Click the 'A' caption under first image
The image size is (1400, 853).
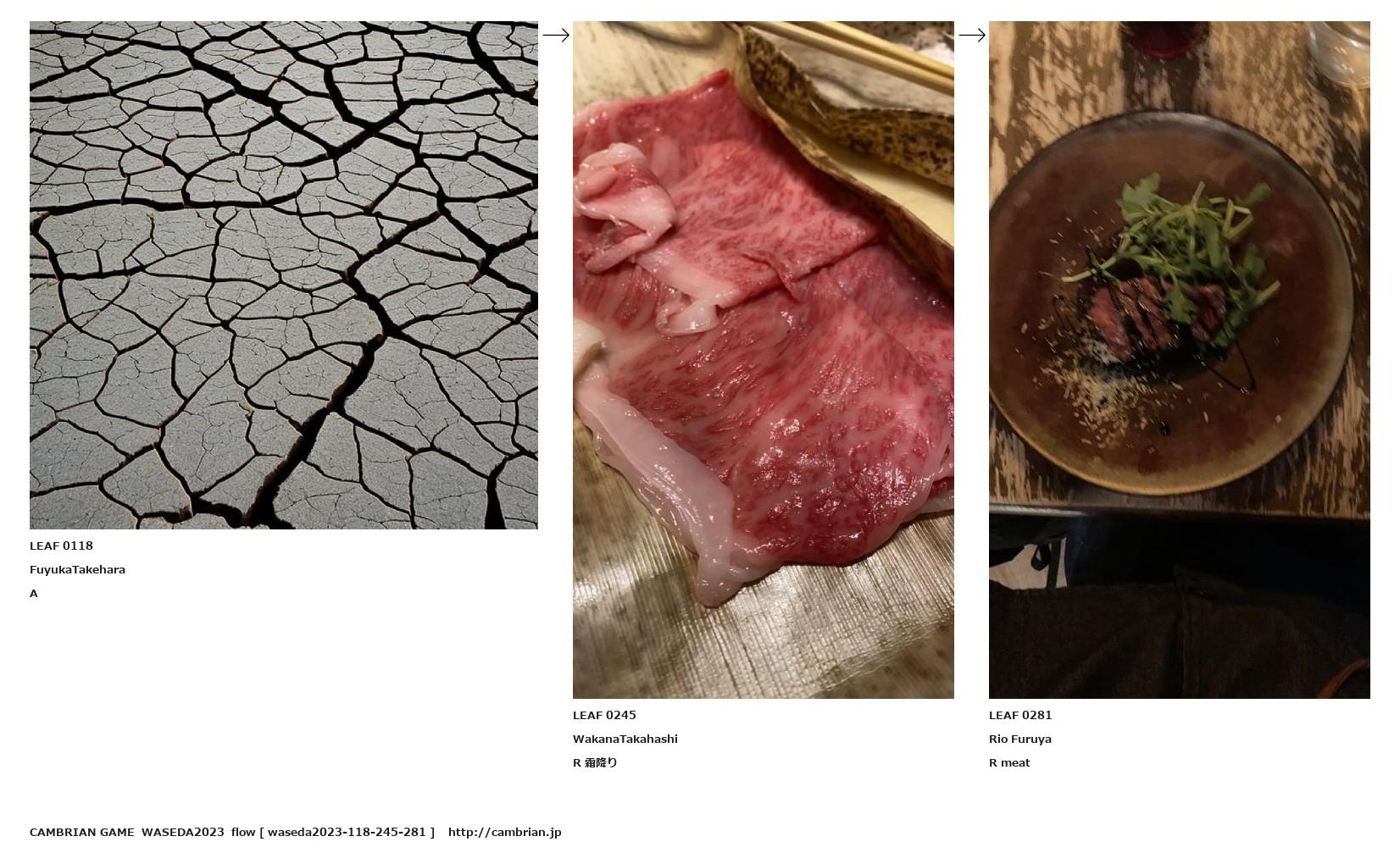pos(34,593)
